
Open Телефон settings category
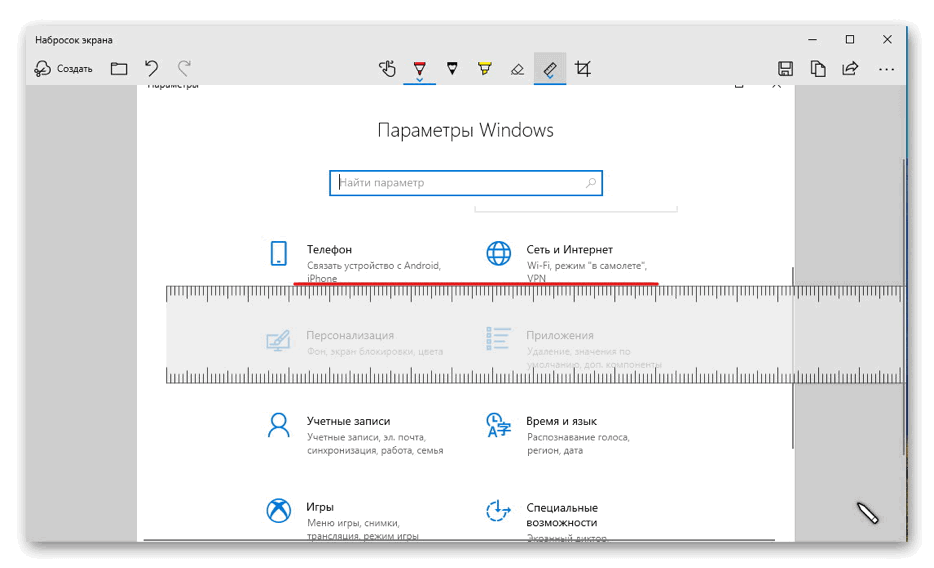tap(356, 263)
